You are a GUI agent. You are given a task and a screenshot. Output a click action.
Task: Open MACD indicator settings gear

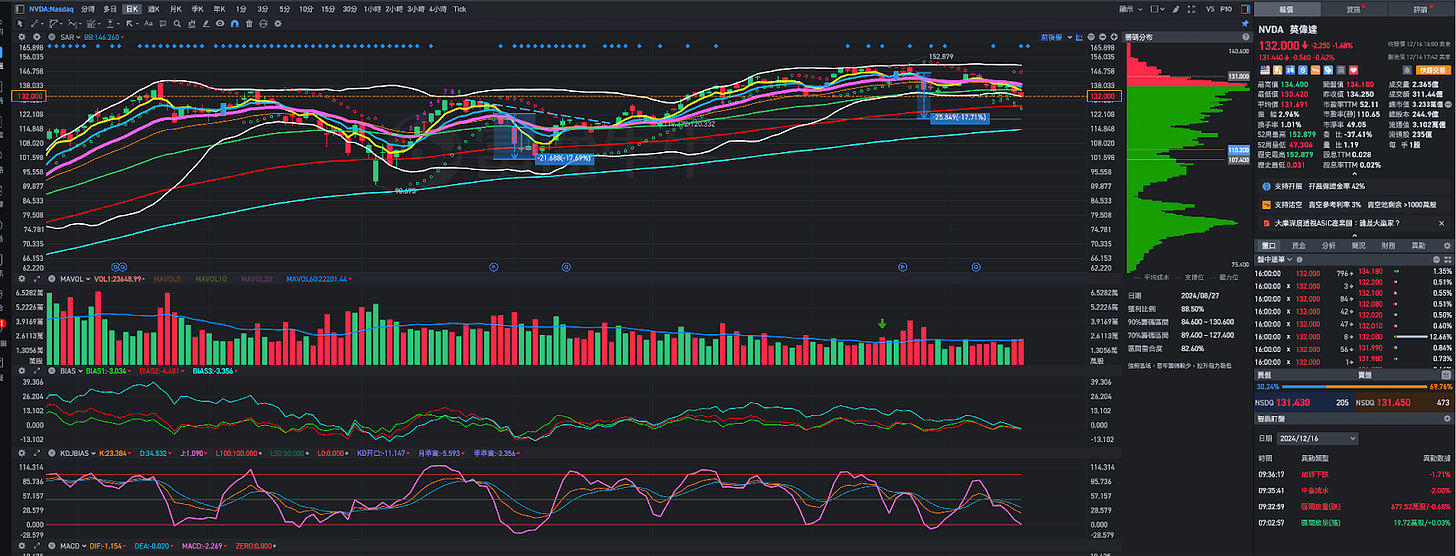click(x=22, y=545)
